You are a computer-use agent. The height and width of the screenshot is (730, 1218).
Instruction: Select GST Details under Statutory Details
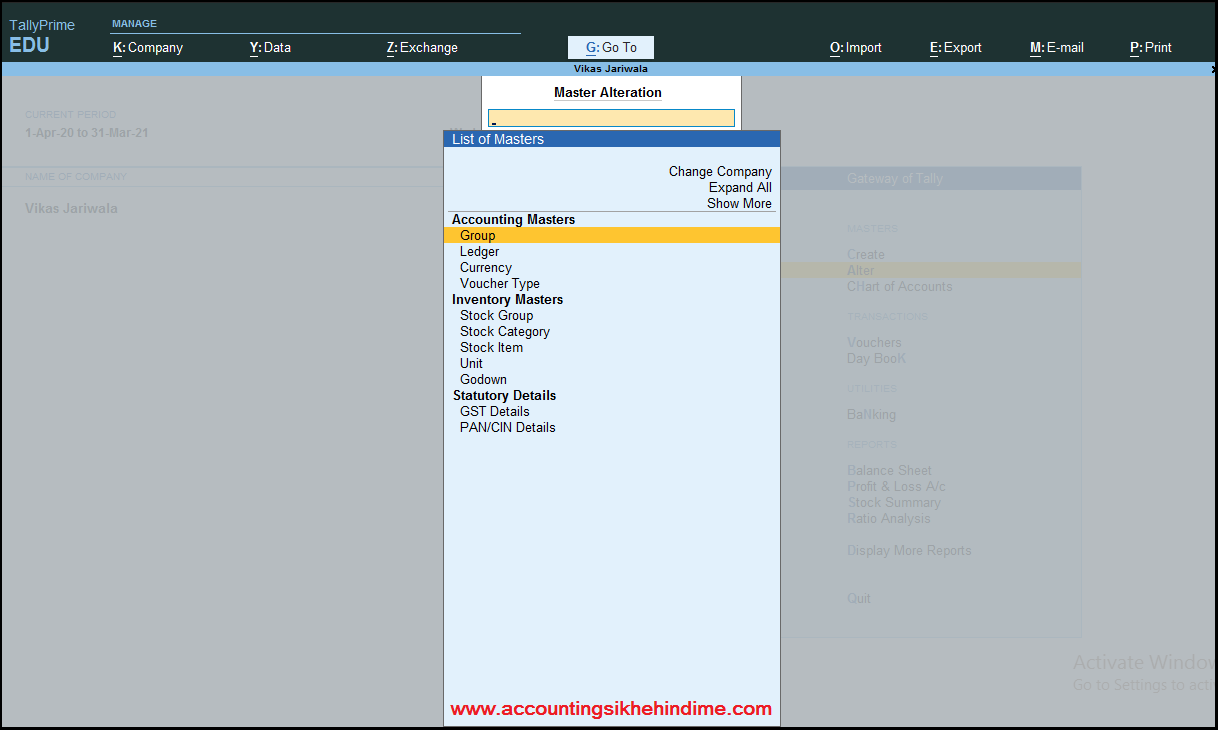coord(494,411)
